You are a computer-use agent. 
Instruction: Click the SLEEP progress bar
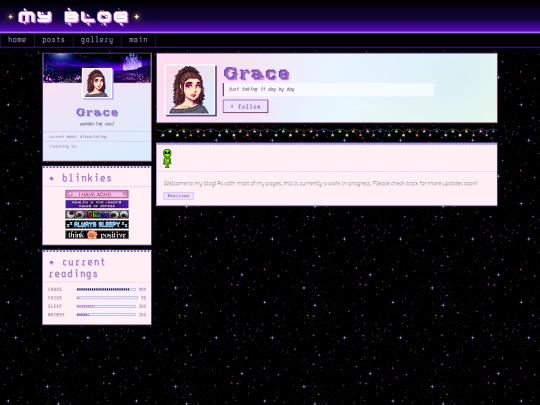[106, 306]
